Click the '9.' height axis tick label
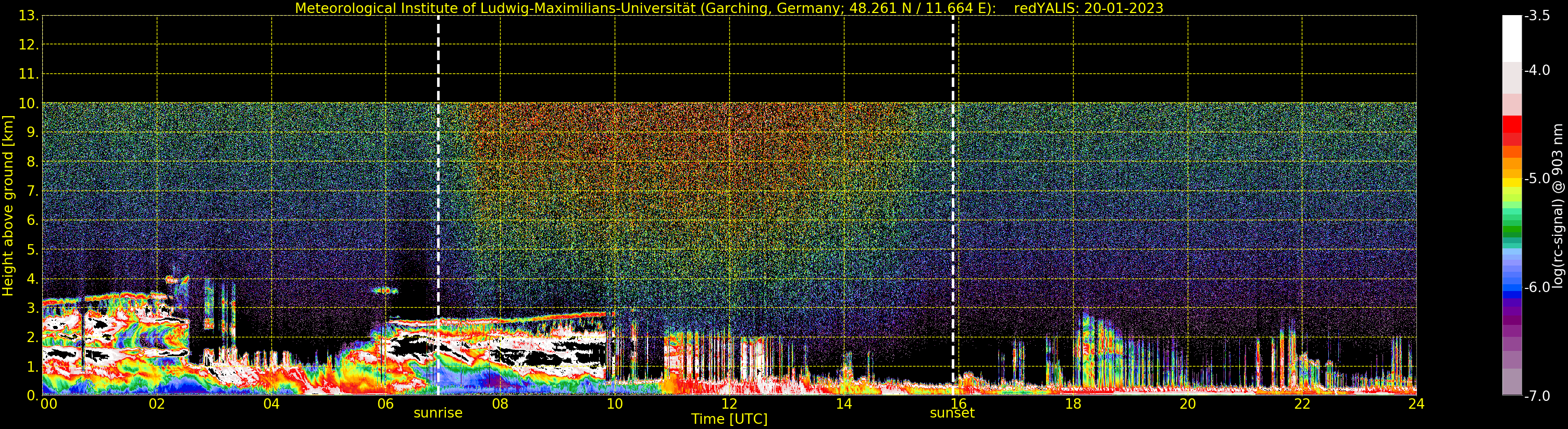The height and width of the screenshot is (429, 1568). pos(33,132)
